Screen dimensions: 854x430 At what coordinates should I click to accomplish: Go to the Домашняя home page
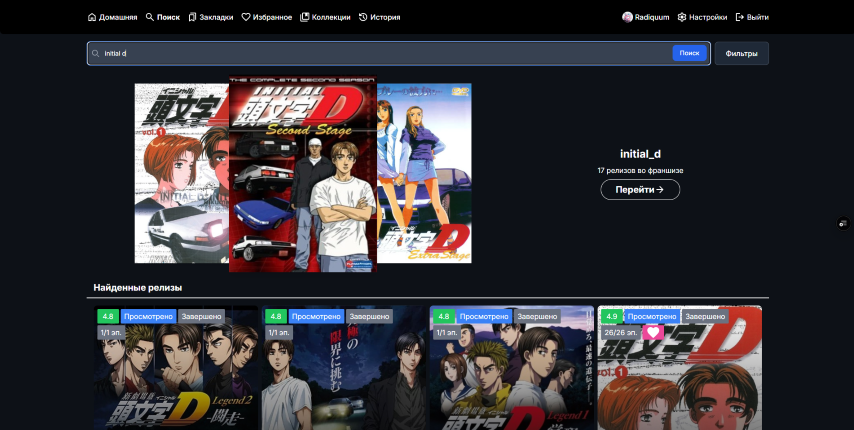click(112, 17)
